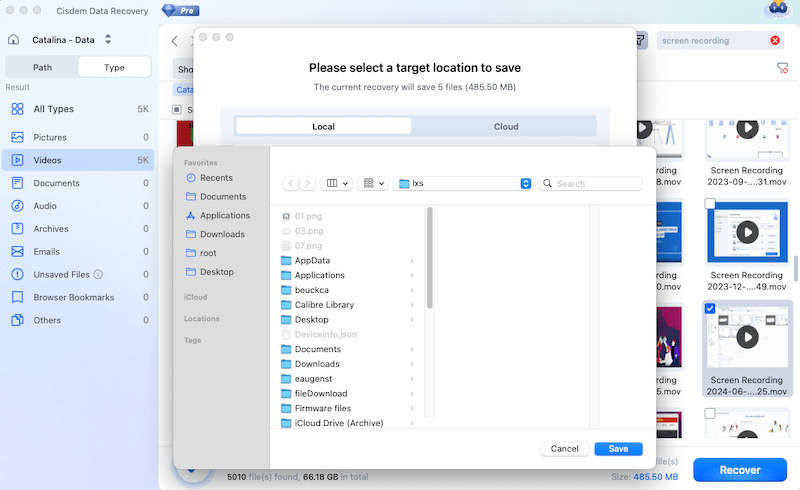
Task: Clear the screen recording search text
Action: 775,40
